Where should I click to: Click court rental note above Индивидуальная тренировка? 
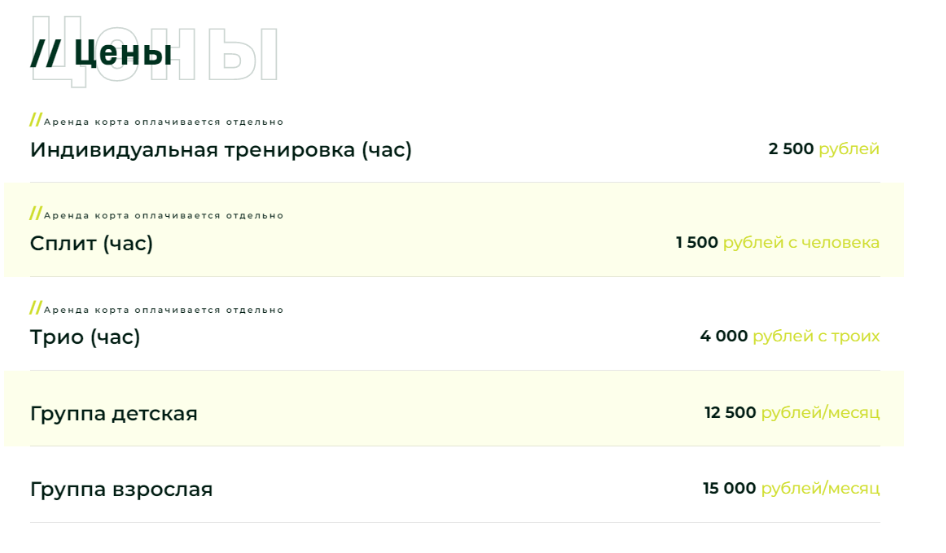tap(164, 122)
